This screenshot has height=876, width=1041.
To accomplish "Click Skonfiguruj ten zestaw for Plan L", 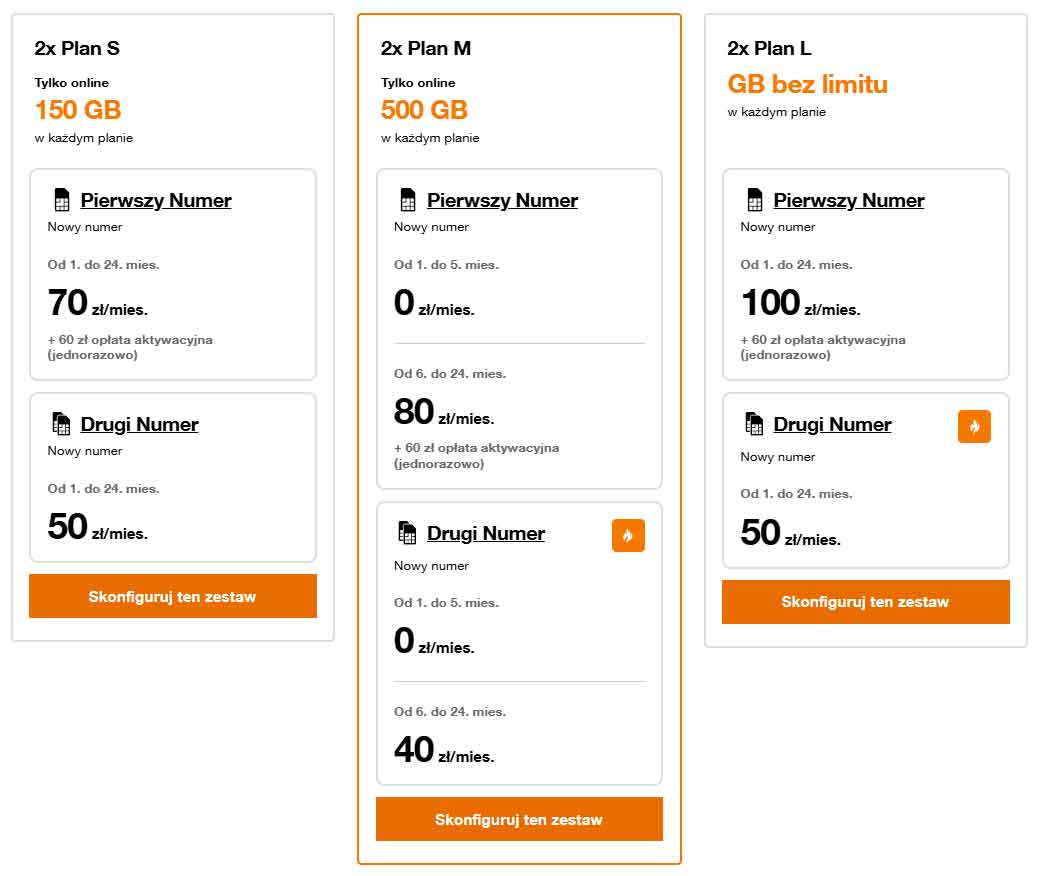I will [x=866, y=602].
